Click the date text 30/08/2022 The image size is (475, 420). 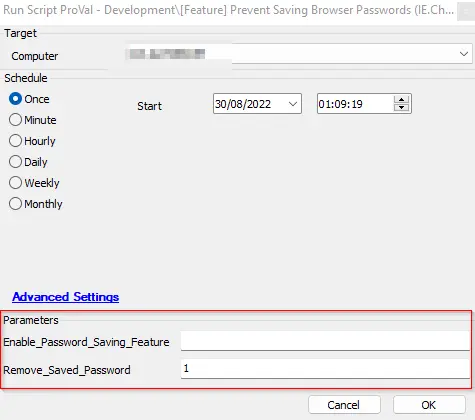tap(243, 104)
